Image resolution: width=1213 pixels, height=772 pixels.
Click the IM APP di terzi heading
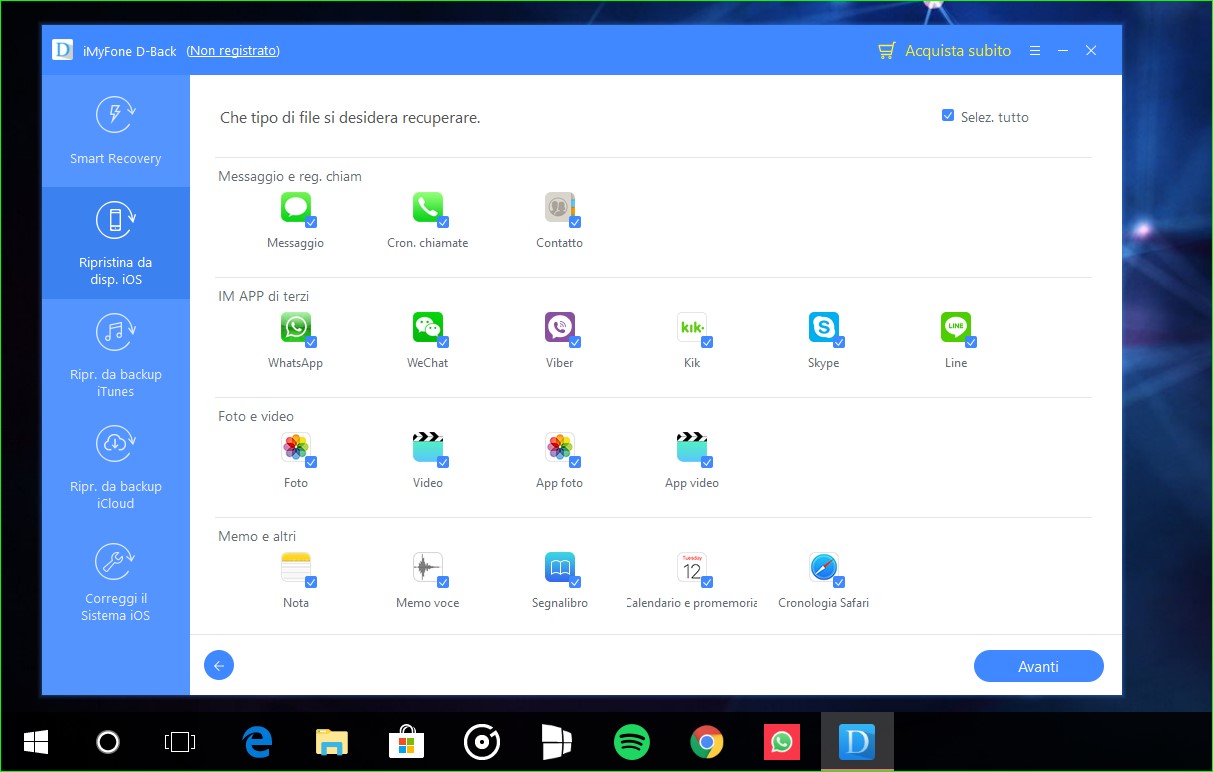264,296
